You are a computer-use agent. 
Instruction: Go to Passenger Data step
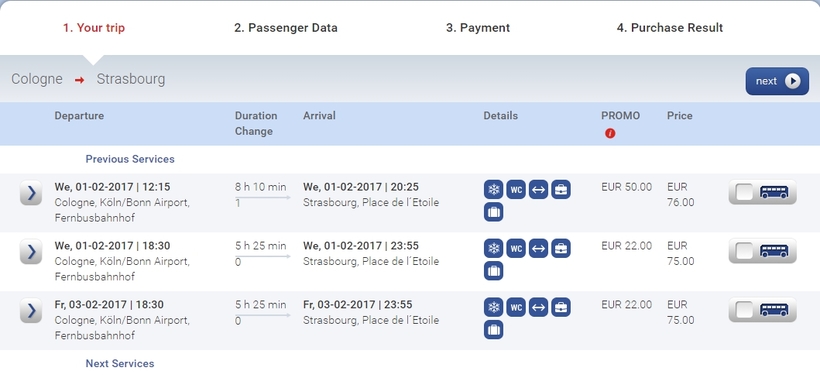tap(286, 28)
